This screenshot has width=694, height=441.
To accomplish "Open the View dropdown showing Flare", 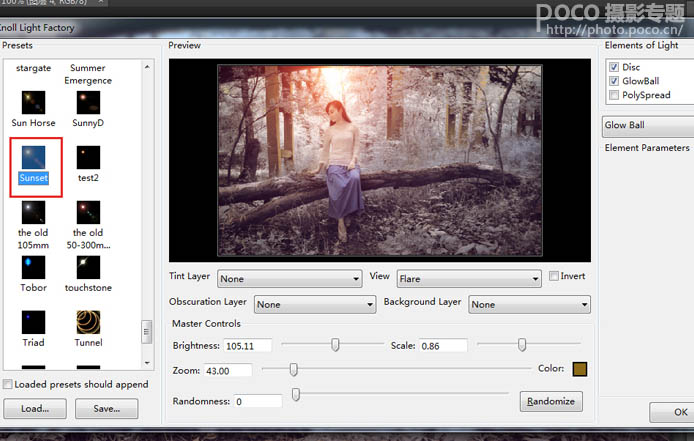I will click(x=469, y=279).
